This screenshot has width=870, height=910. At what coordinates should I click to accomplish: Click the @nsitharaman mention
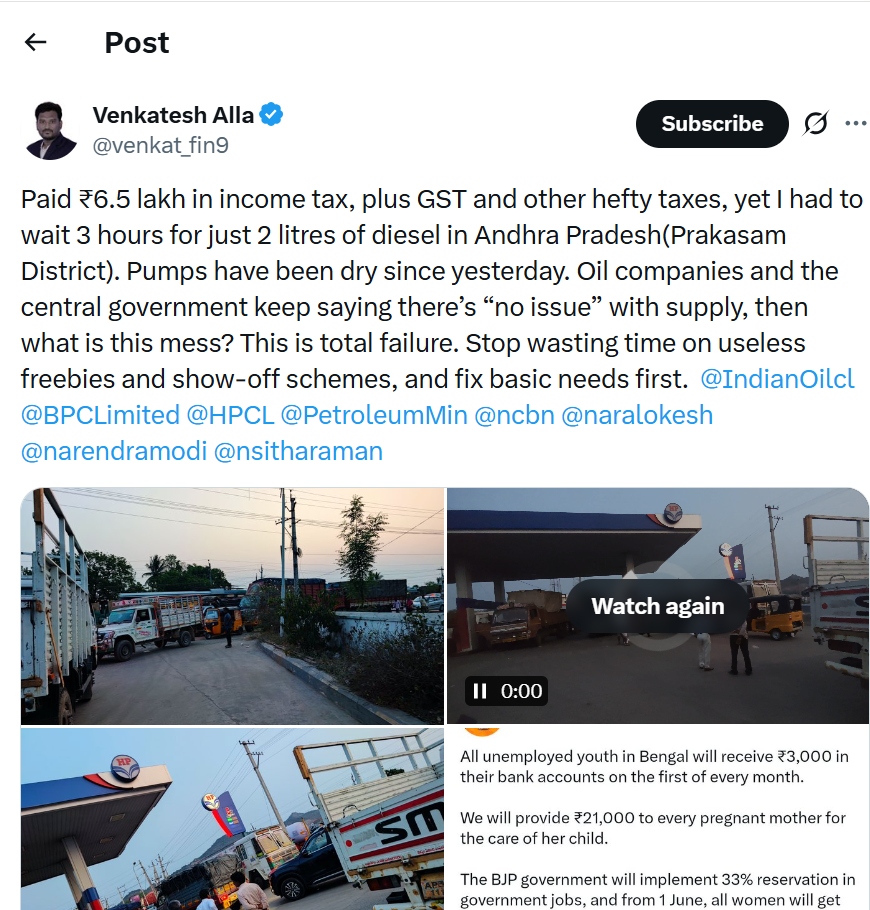click(x=298, y=451)
